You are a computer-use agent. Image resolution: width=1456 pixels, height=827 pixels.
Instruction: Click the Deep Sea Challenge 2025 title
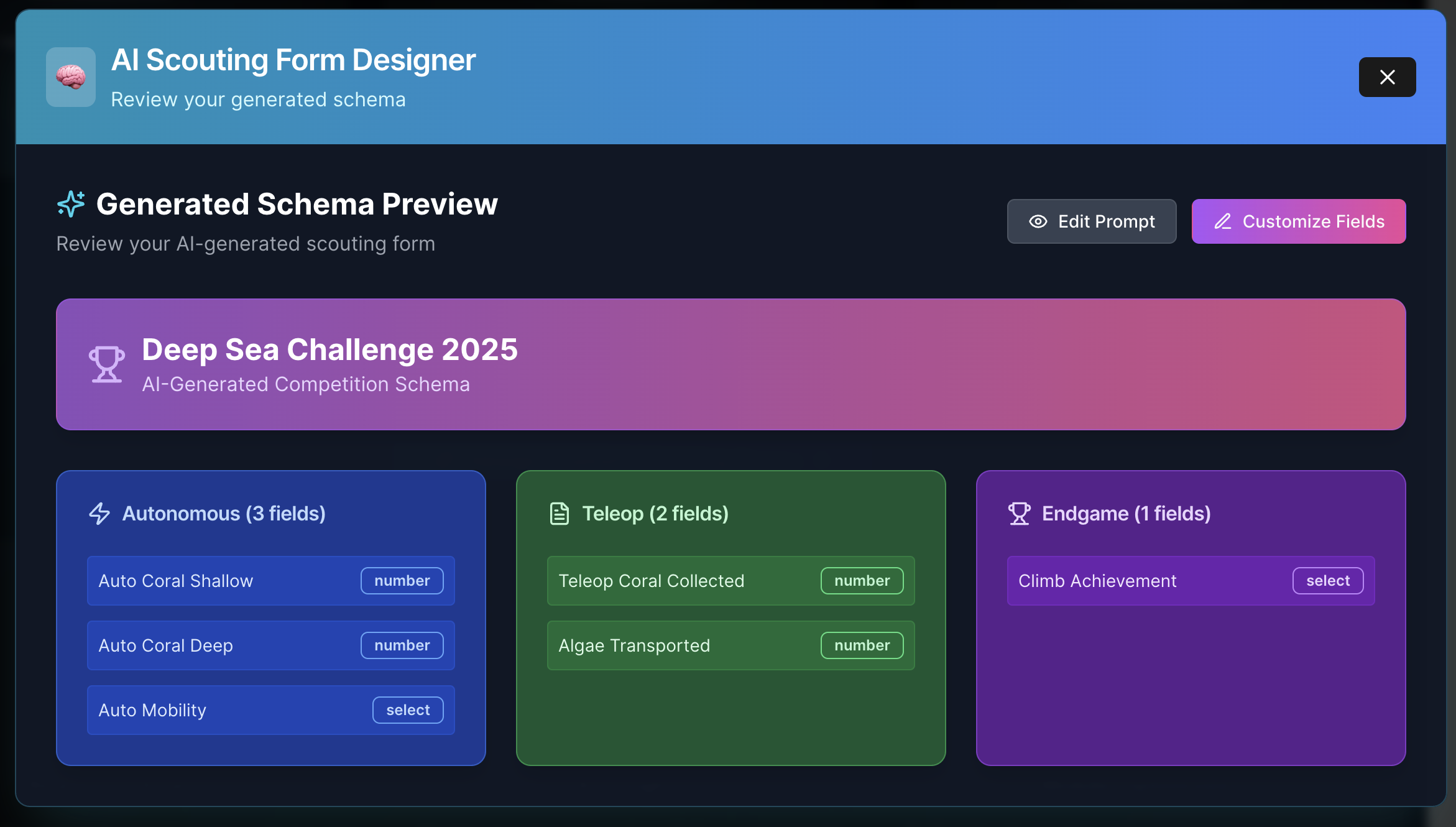point(329,349)
